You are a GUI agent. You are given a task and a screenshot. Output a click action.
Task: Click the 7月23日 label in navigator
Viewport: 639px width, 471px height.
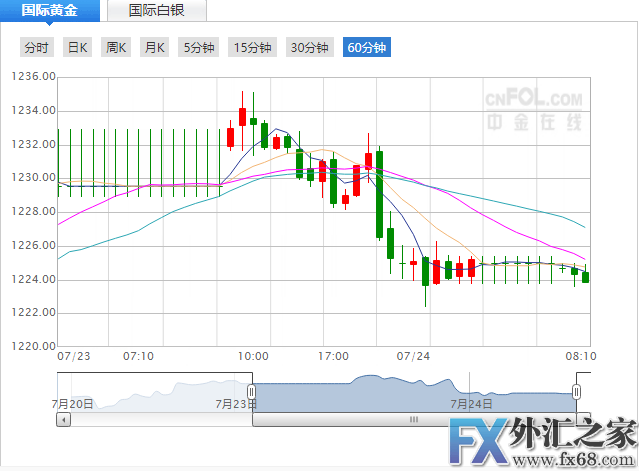(236, 404)
